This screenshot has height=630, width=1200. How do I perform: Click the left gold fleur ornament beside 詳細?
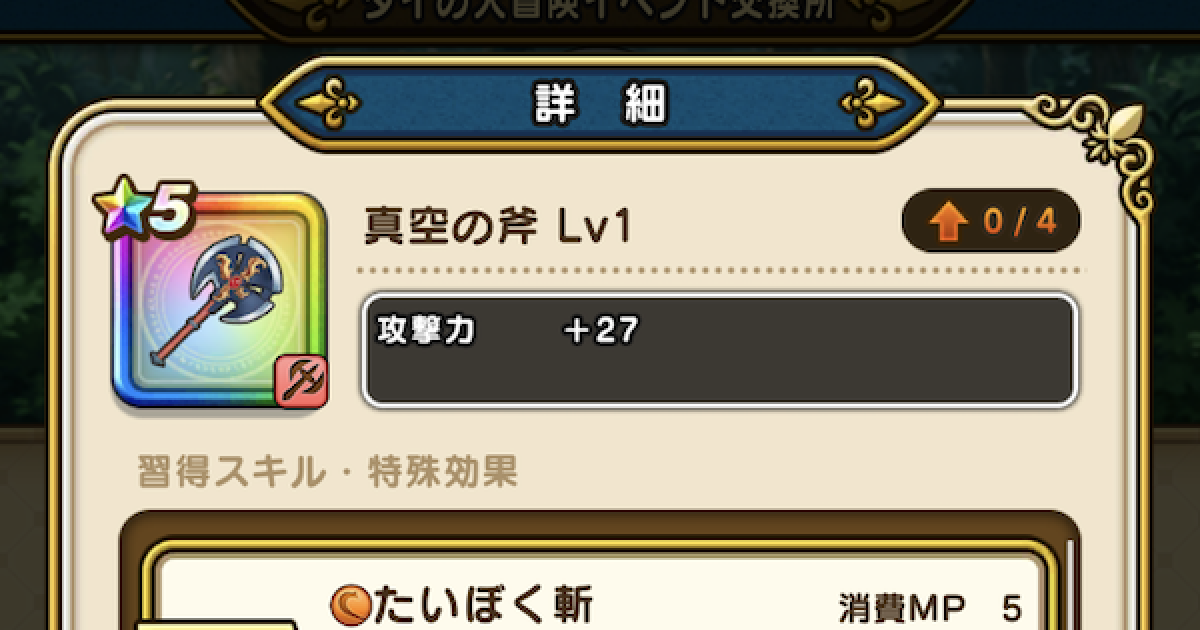tap(332, 103)
